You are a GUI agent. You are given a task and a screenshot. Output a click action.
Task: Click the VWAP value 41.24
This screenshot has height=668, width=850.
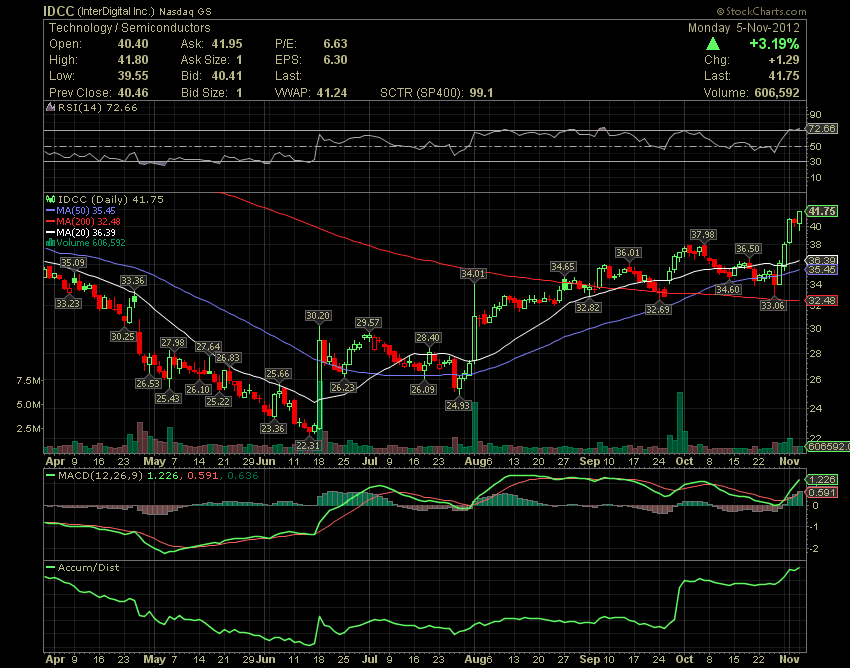click(x=332, y=93)
